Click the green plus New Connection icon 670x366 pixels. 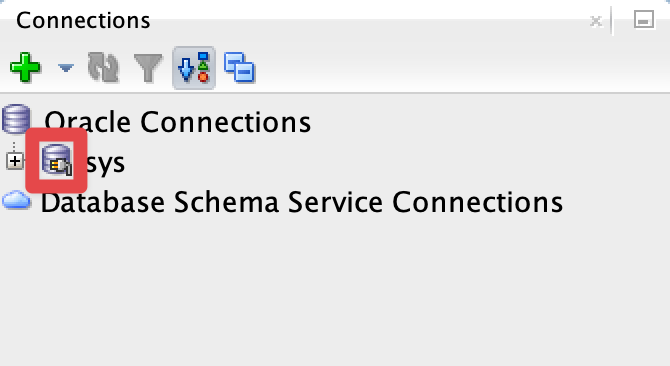pyautogui.click(x=25, y=67)
